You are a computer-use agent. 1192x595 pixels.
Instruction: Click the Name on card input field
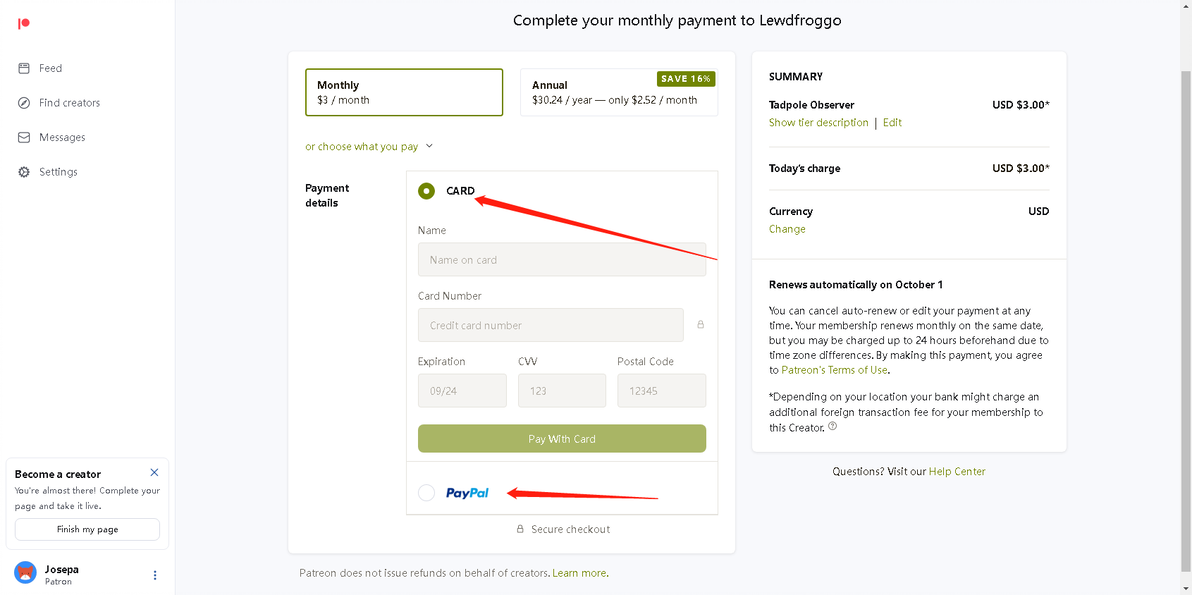click(x=562, y=260)
